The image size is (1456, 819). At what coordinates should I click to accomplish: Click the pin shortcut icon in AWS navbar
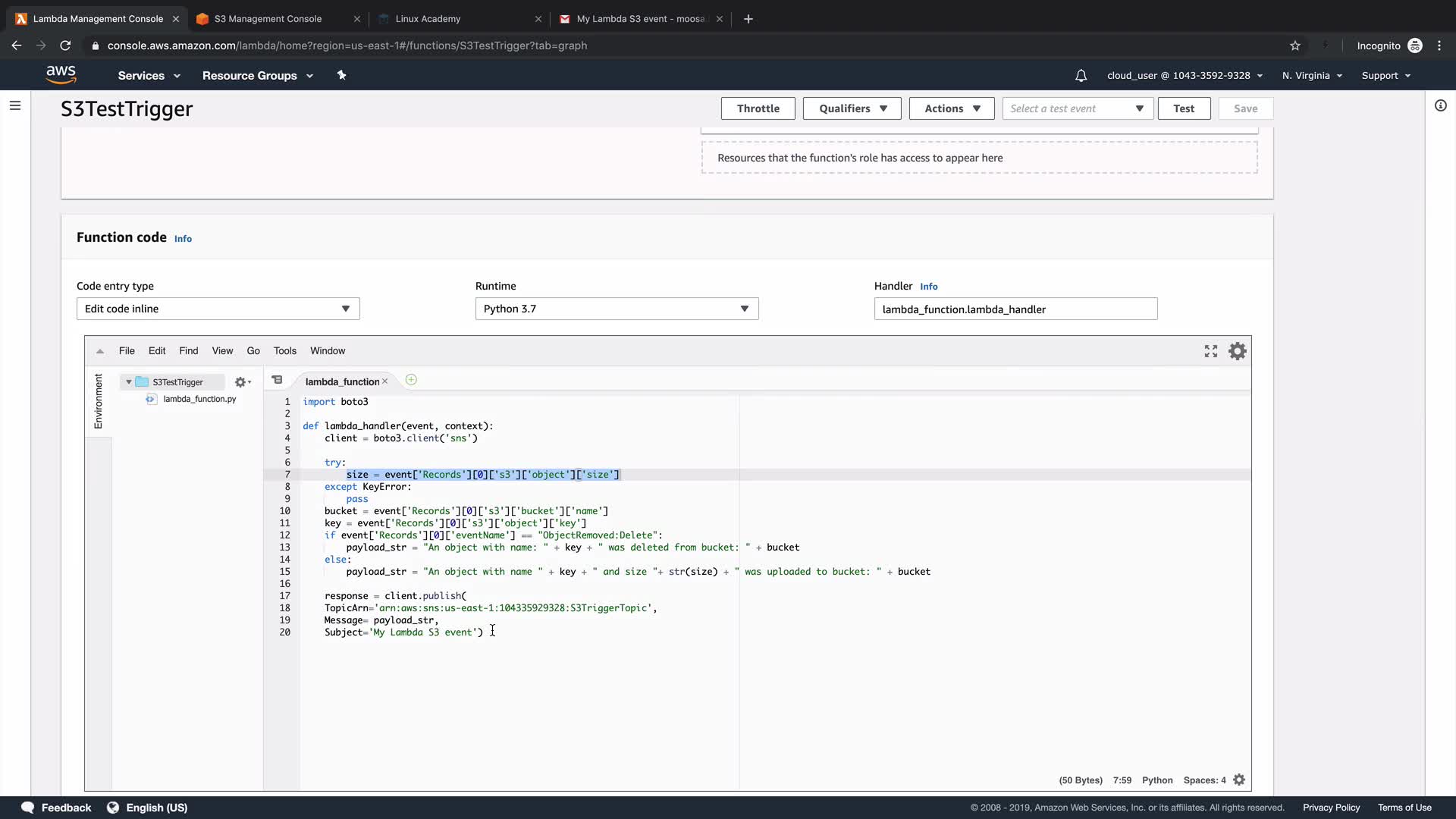point(341,75)
